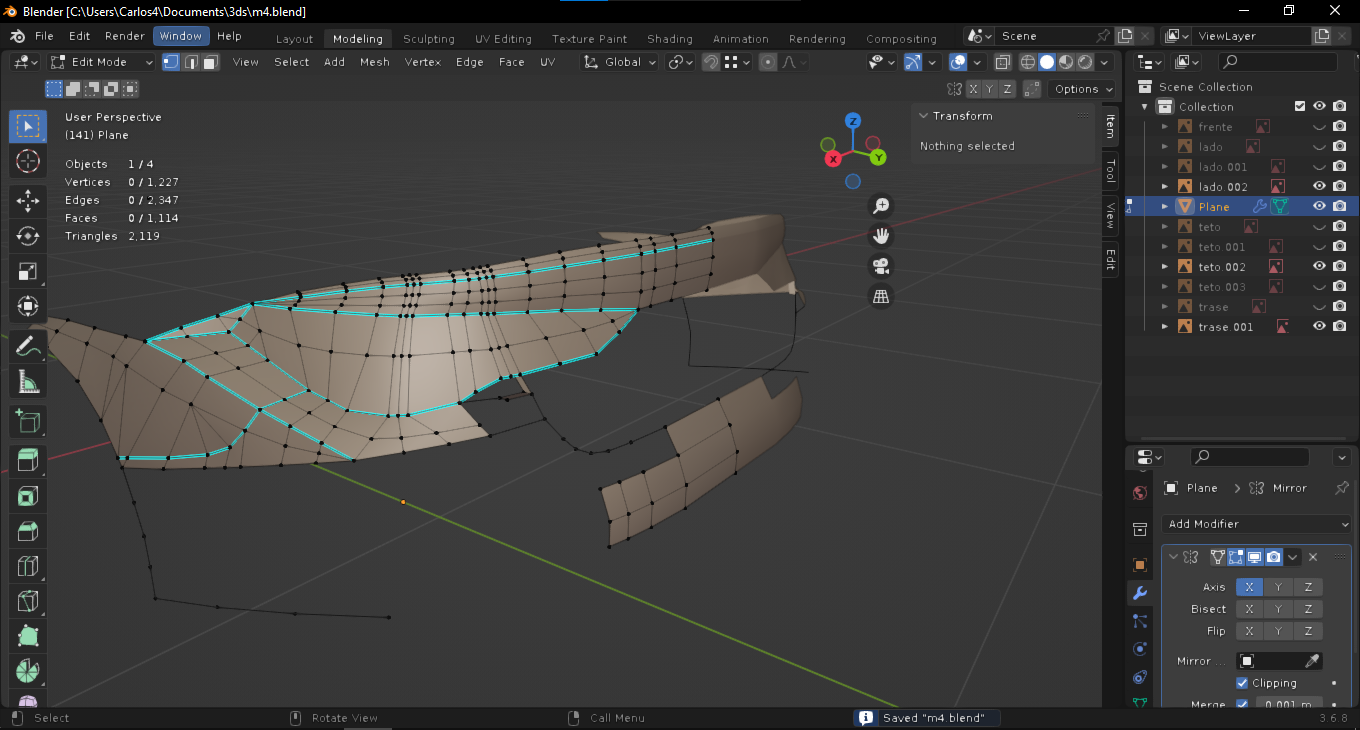Open the Mesh menu

pos(374,62)
